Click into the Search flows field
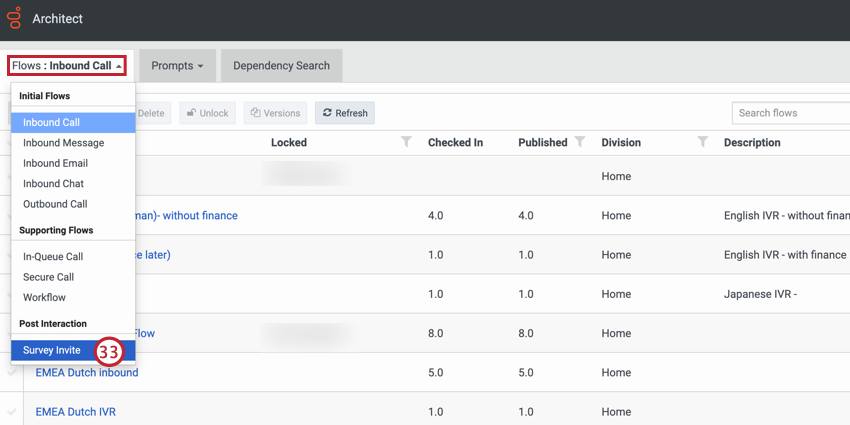The width and height of the screenshot is (850, 425). [x=790, y=113]
